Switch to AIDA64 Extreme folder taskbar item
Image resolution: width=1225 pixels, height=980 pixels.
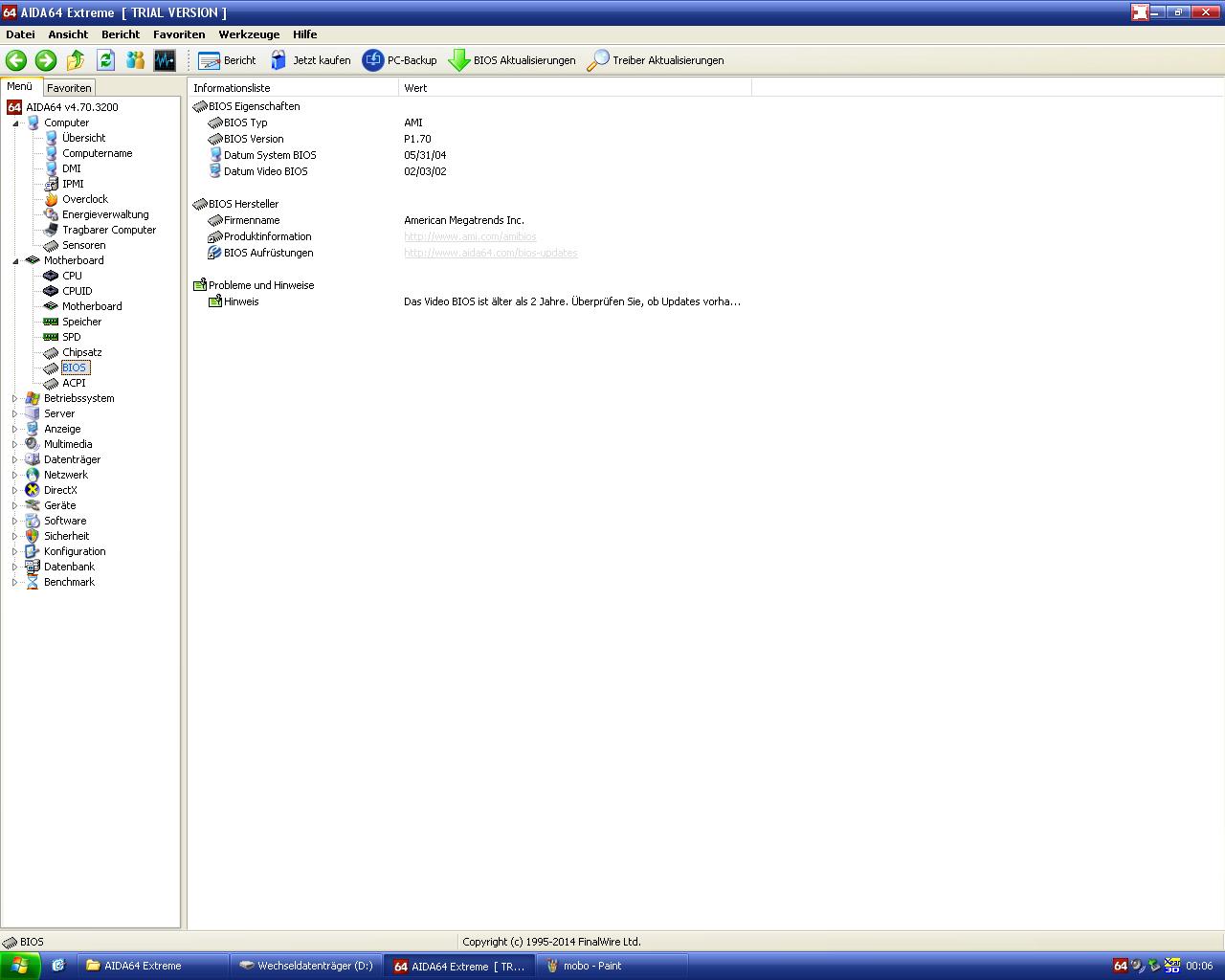[x=154, y=966]
